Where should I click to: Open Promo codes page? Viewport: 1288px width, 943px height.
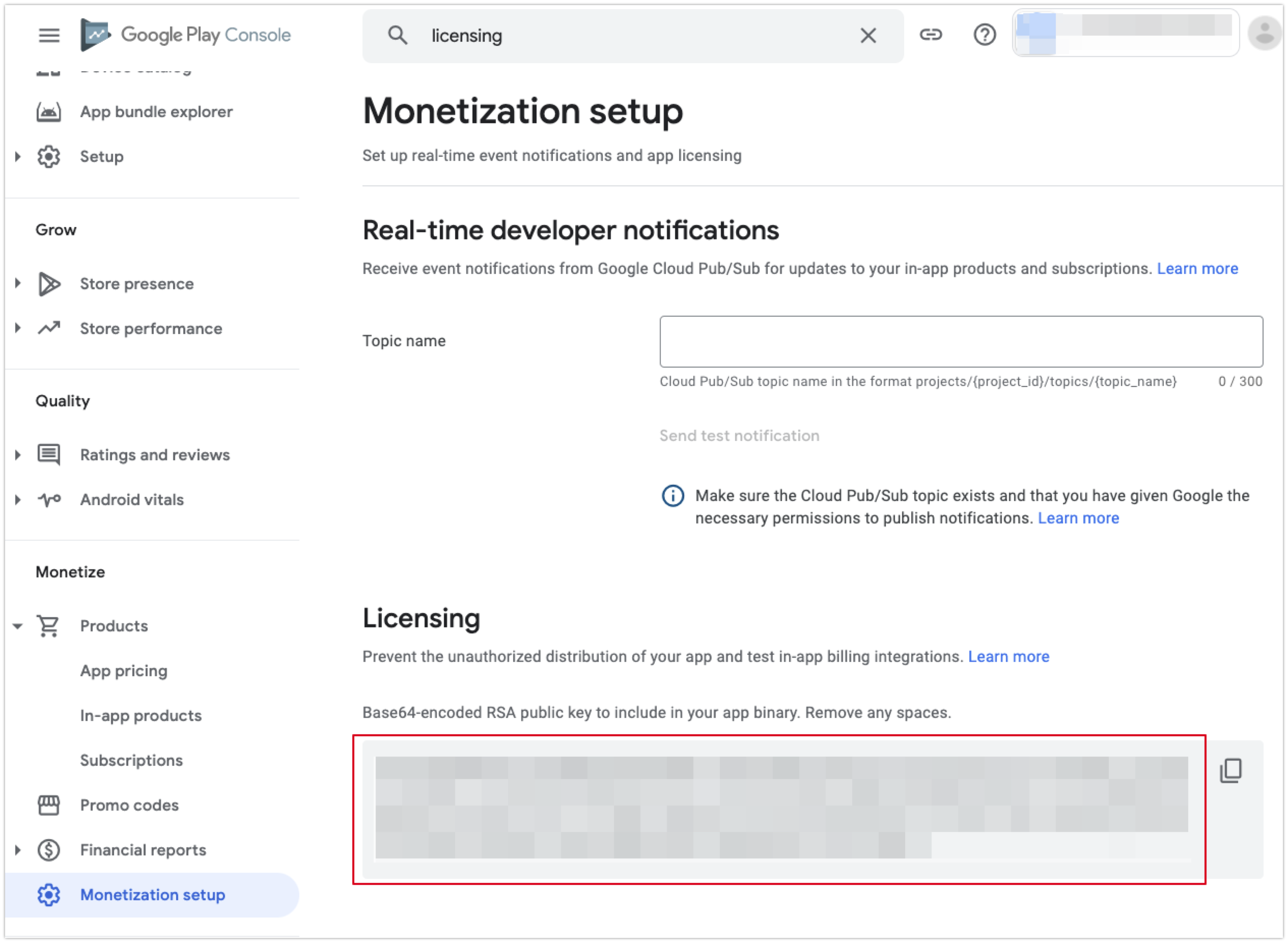129,805
